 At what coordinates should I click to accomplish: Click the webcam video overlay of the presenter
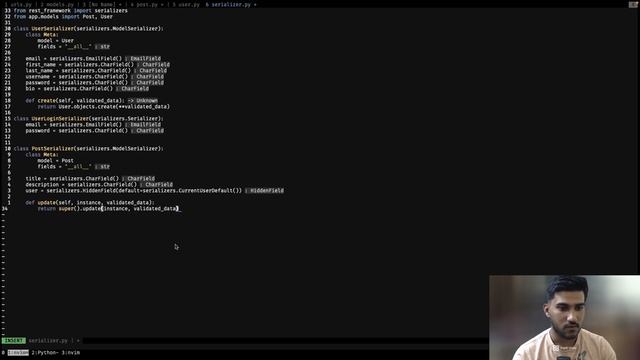coord(564,318)
